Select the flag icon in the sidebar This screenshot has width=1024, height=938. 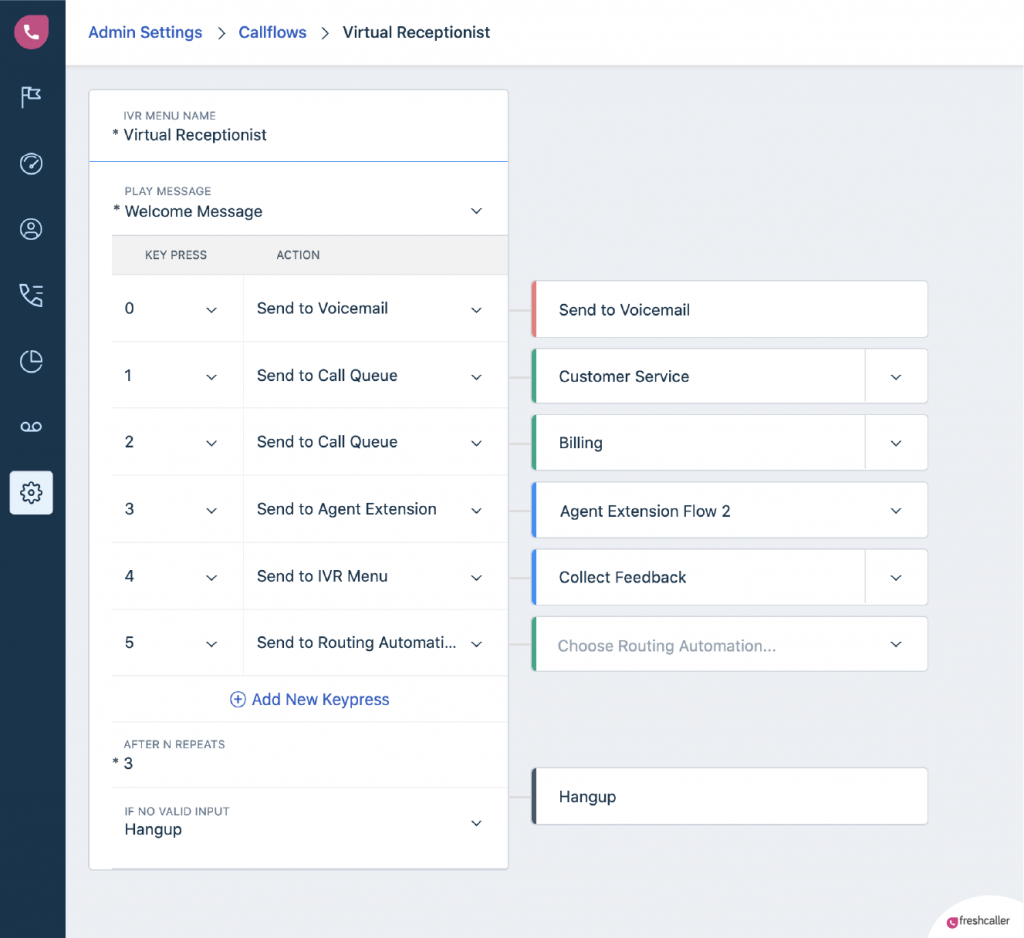[31, 97]
